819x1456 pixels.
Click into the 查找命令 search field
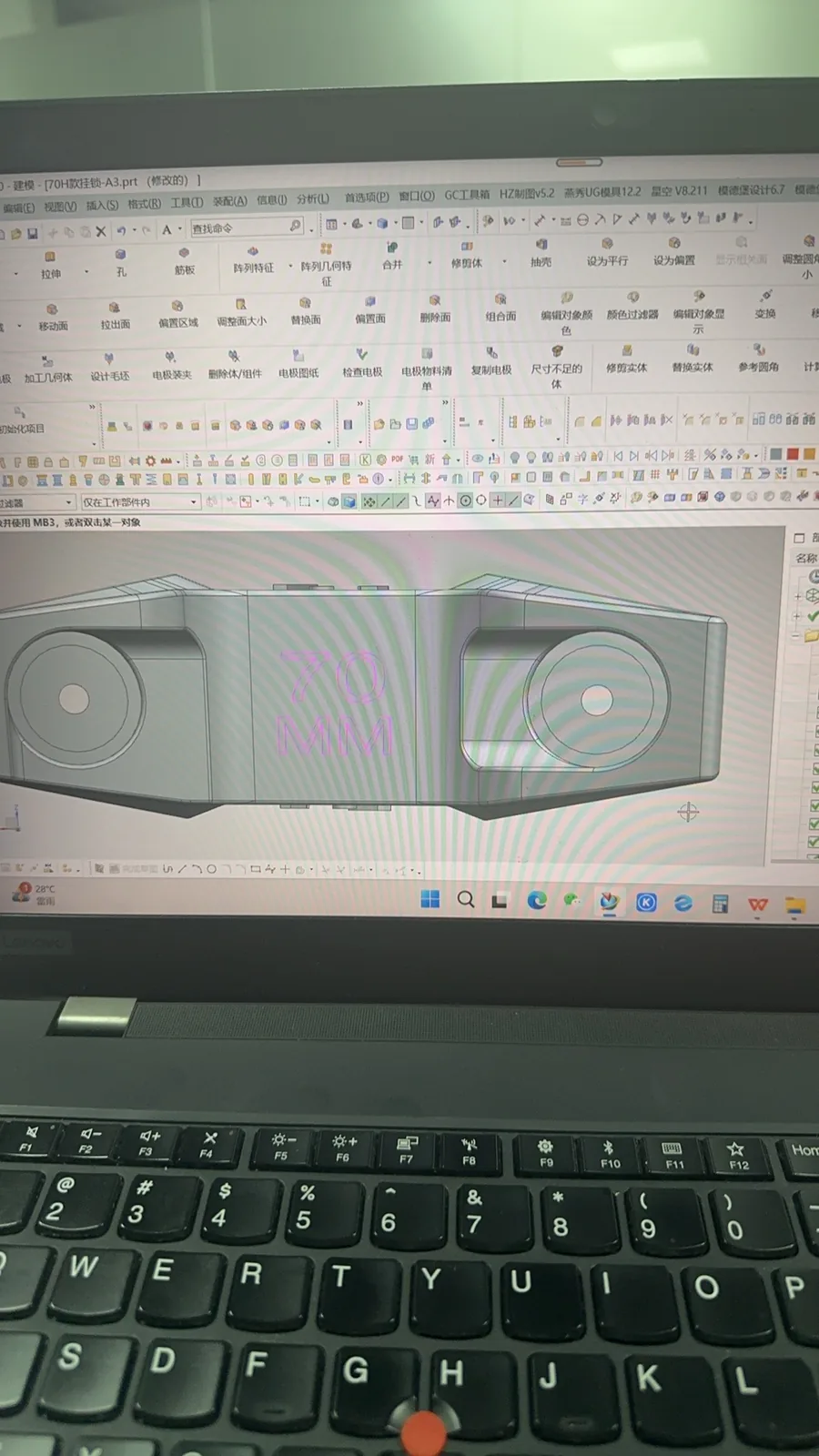[247, 227]
